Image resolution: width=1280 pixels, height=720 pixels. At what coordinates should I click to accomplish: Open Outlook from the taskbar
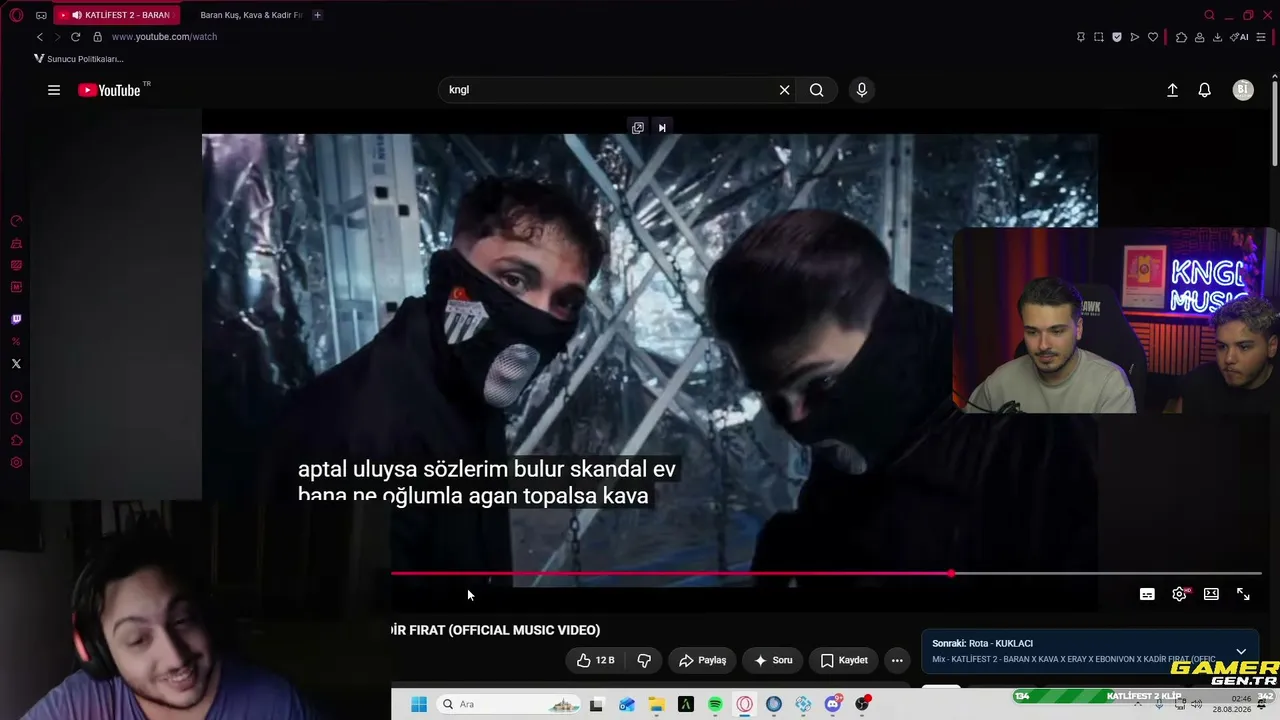point(626,704)
